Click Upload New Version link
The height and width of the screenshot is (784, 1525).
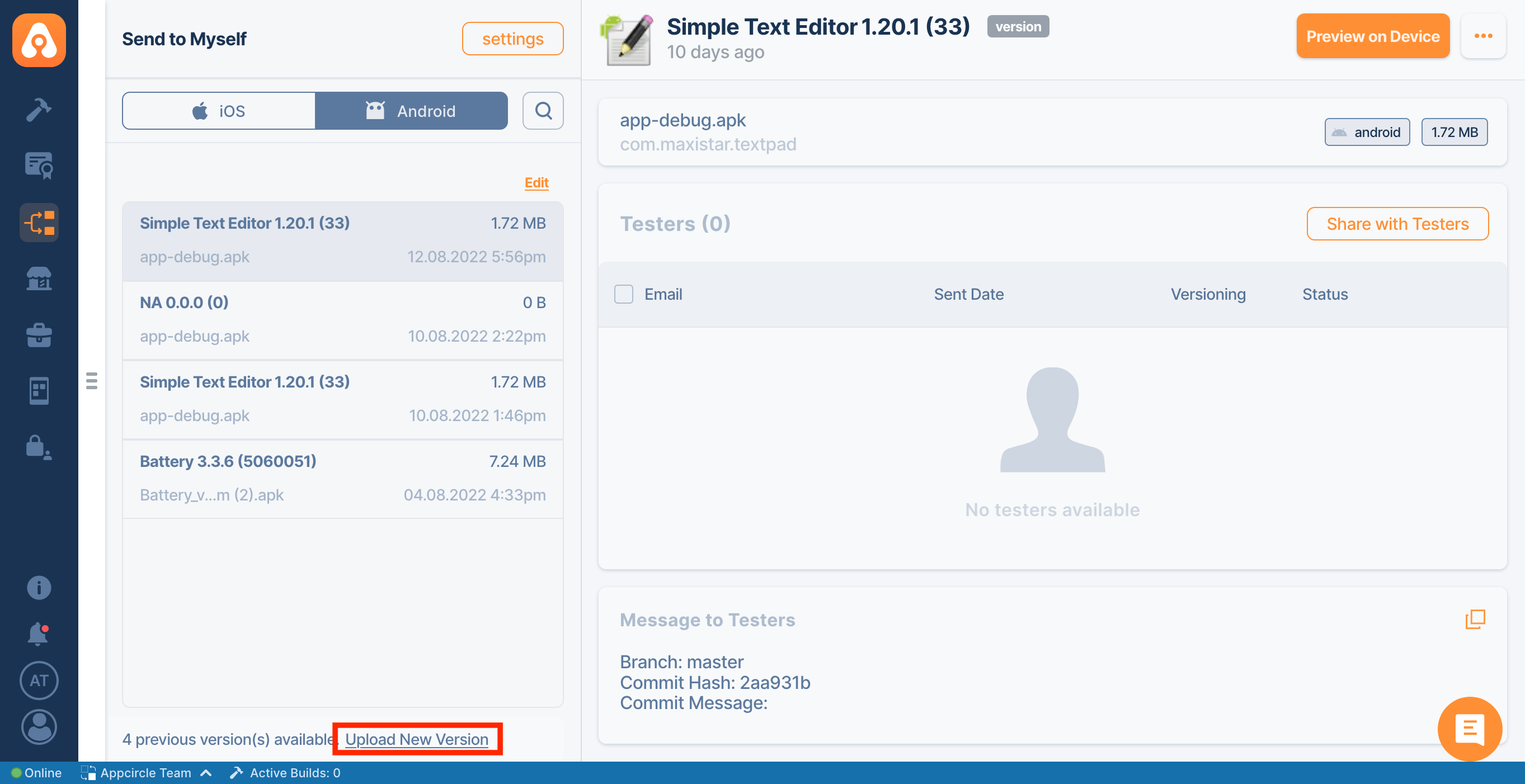[417, 739]
